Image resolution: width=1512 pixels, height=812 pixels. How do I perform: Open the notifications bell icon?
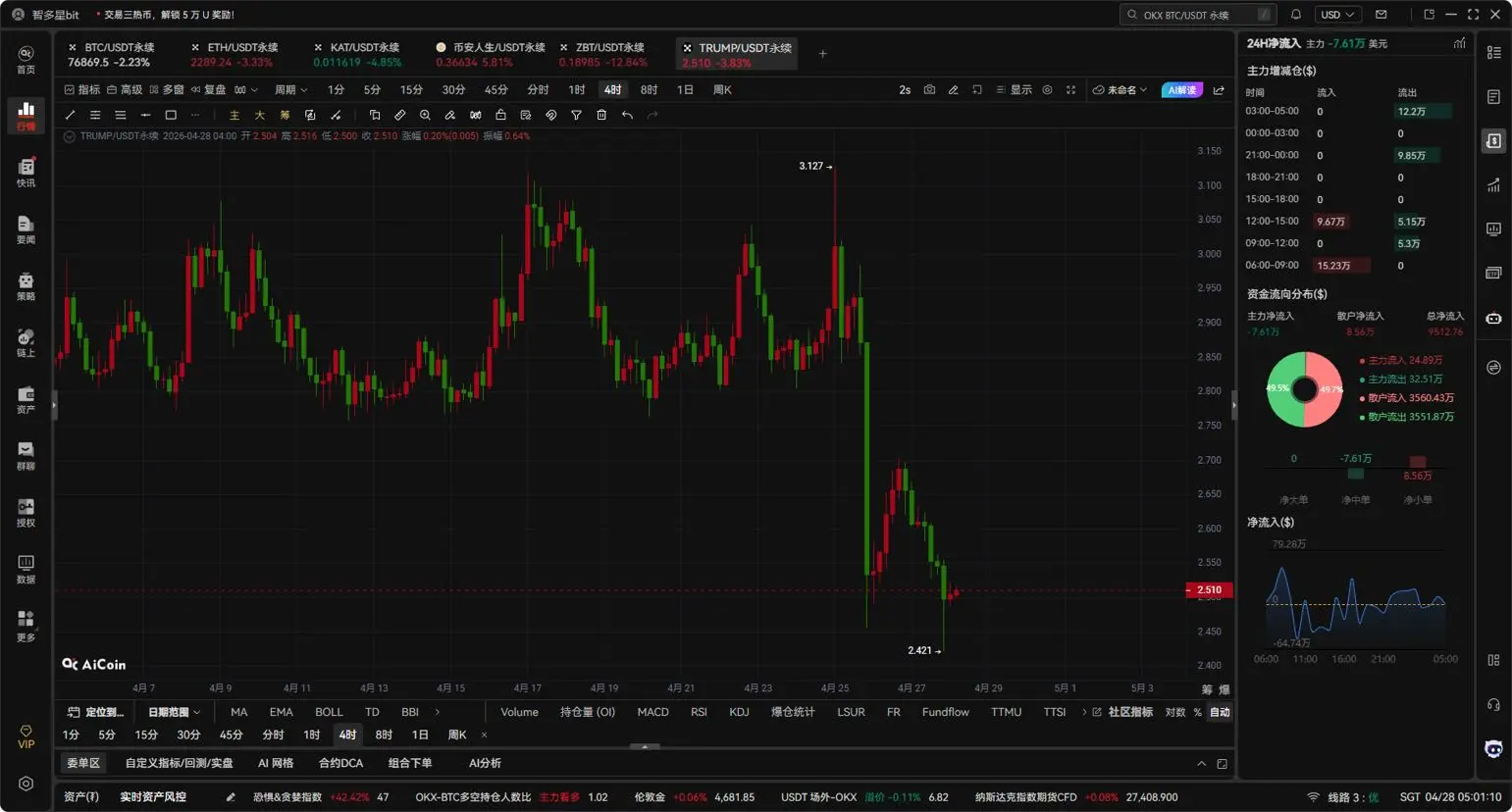tap(1296, 15)
